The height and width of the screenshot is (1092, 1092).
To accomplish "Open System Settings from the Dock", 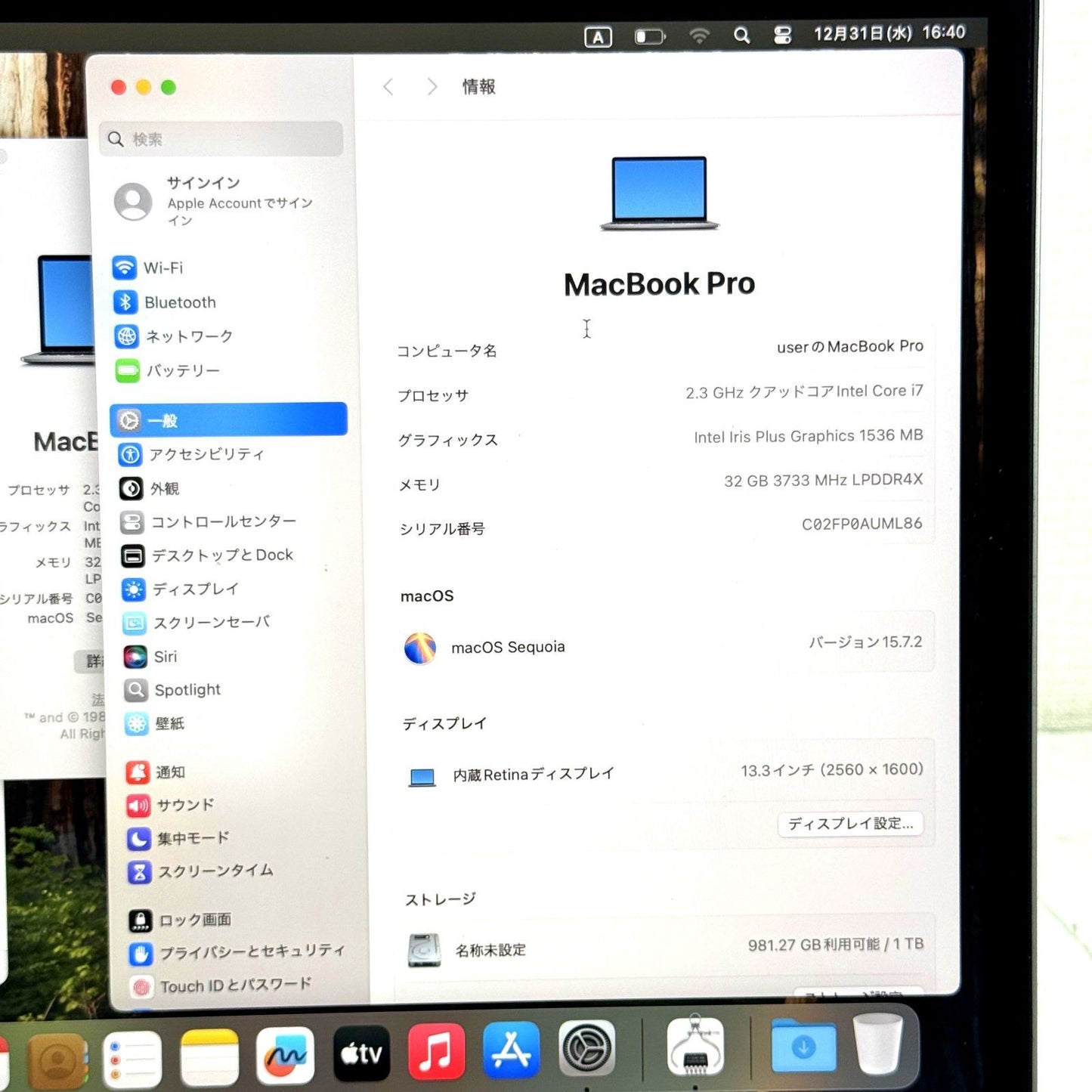I will [586, 1048].
